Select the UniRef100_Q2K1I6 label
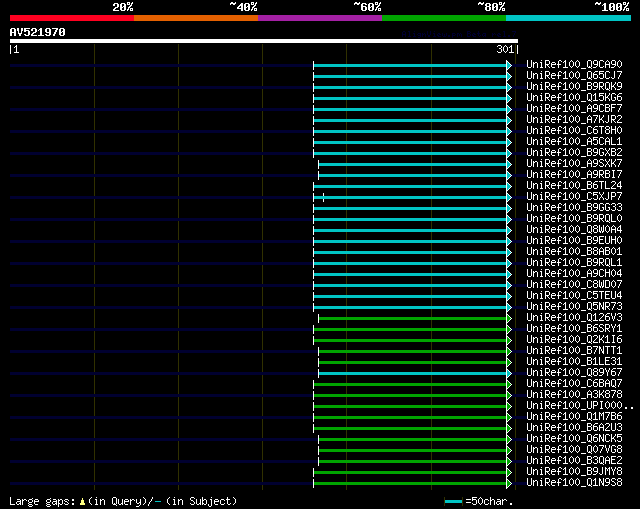 (574, 340)
